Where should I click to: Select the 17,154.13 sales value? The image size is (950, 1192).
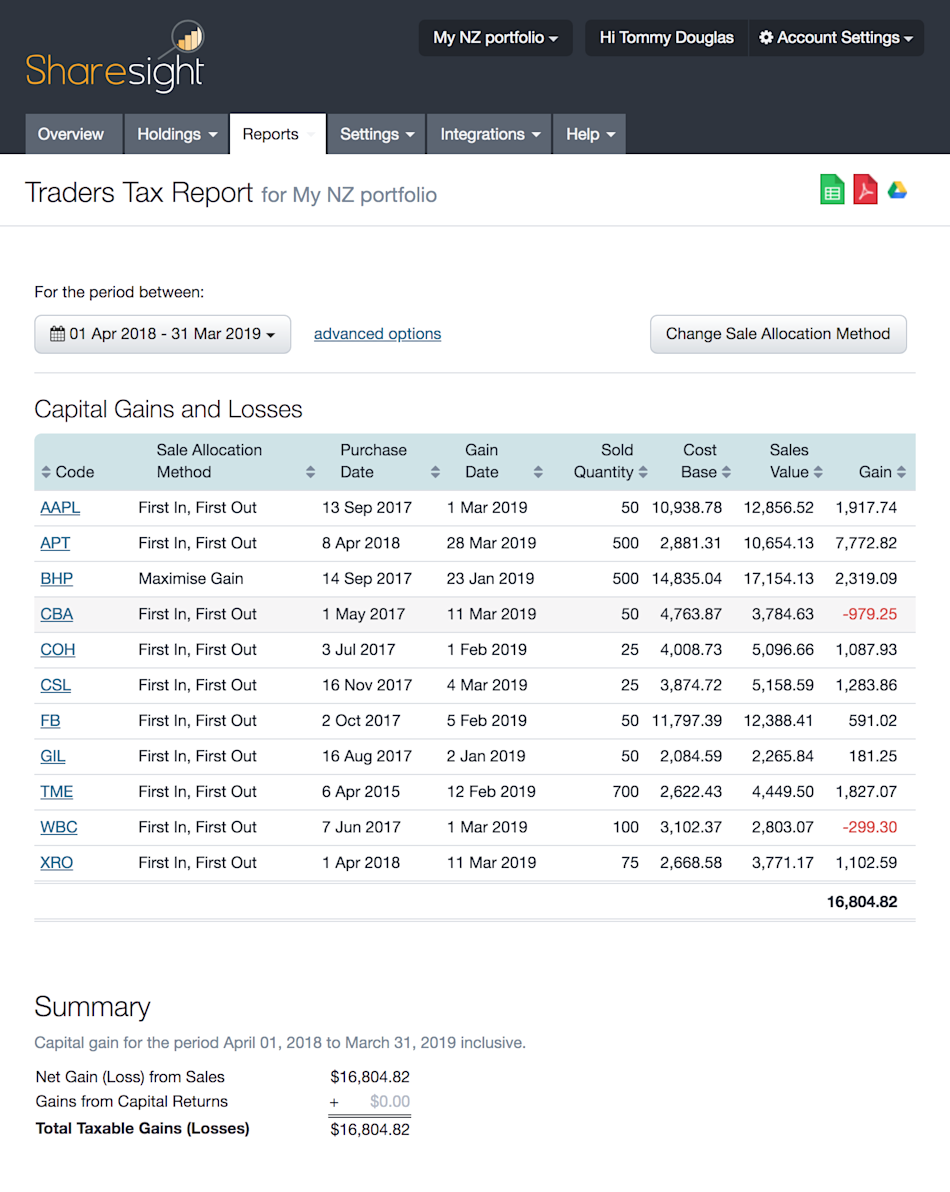click(778, 579)
